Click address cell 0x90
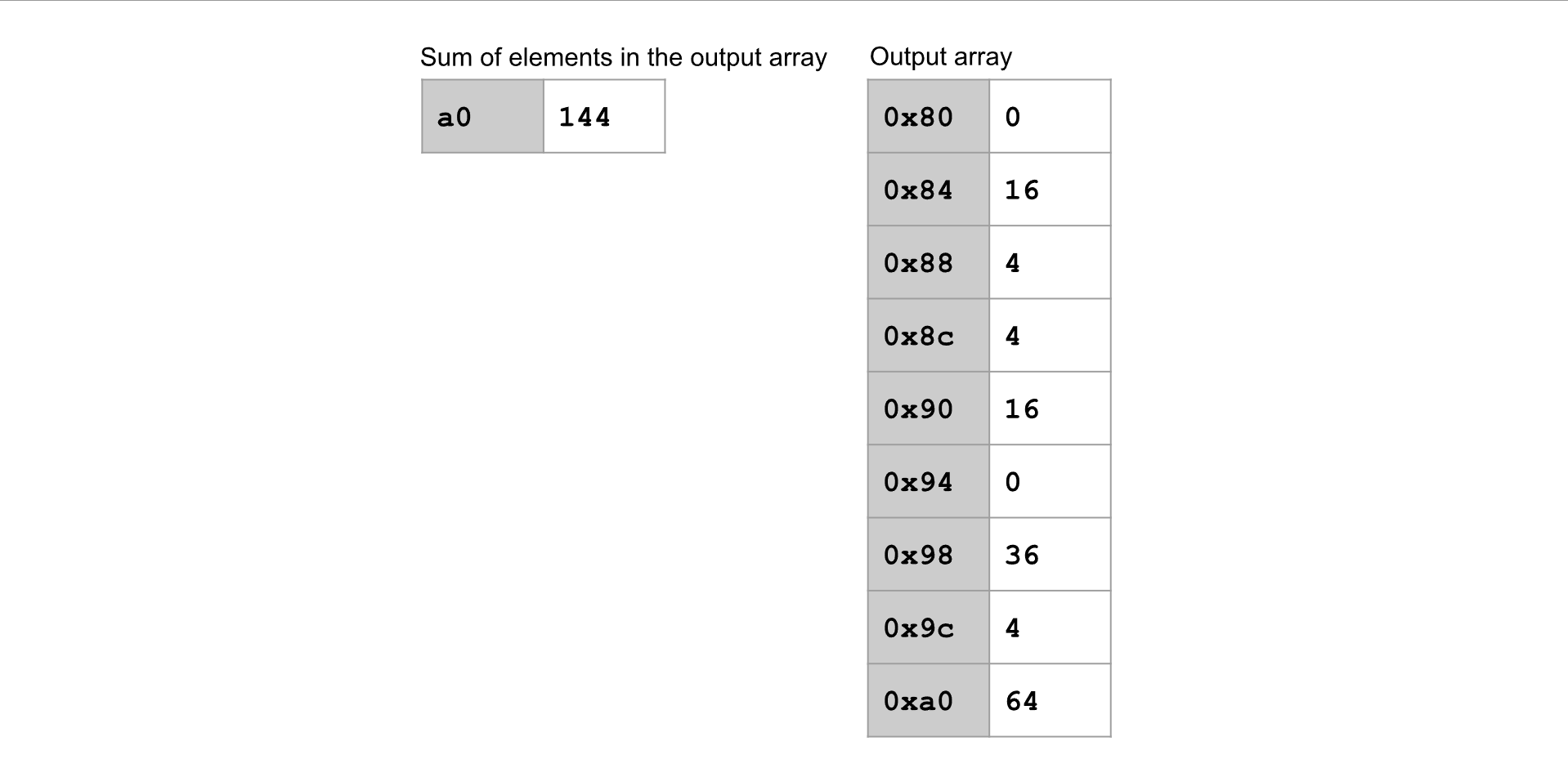 pyautogui.click(x=929, y=409)
